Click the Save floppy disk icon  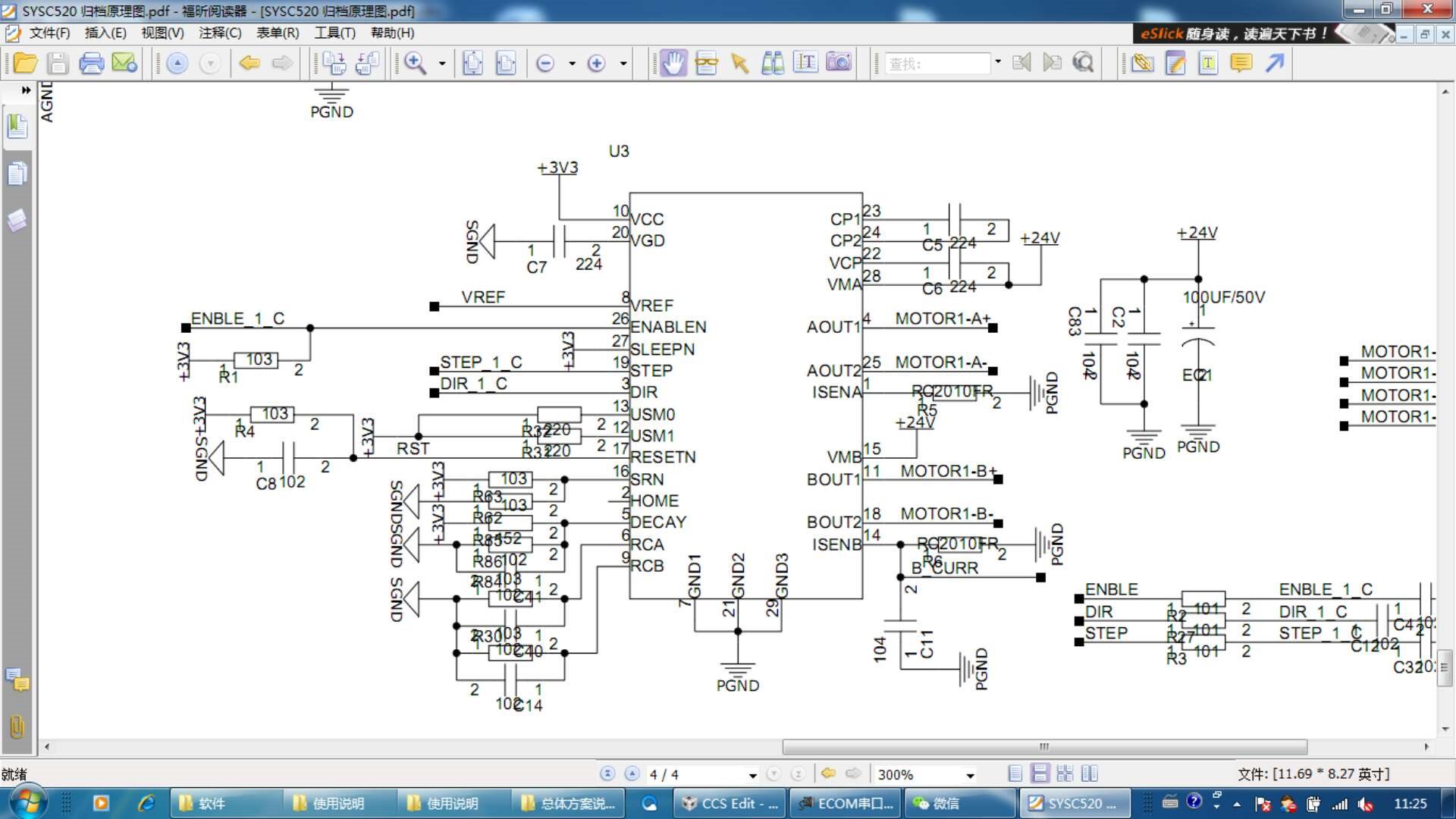pyautogui.click(x=58, y=63)
